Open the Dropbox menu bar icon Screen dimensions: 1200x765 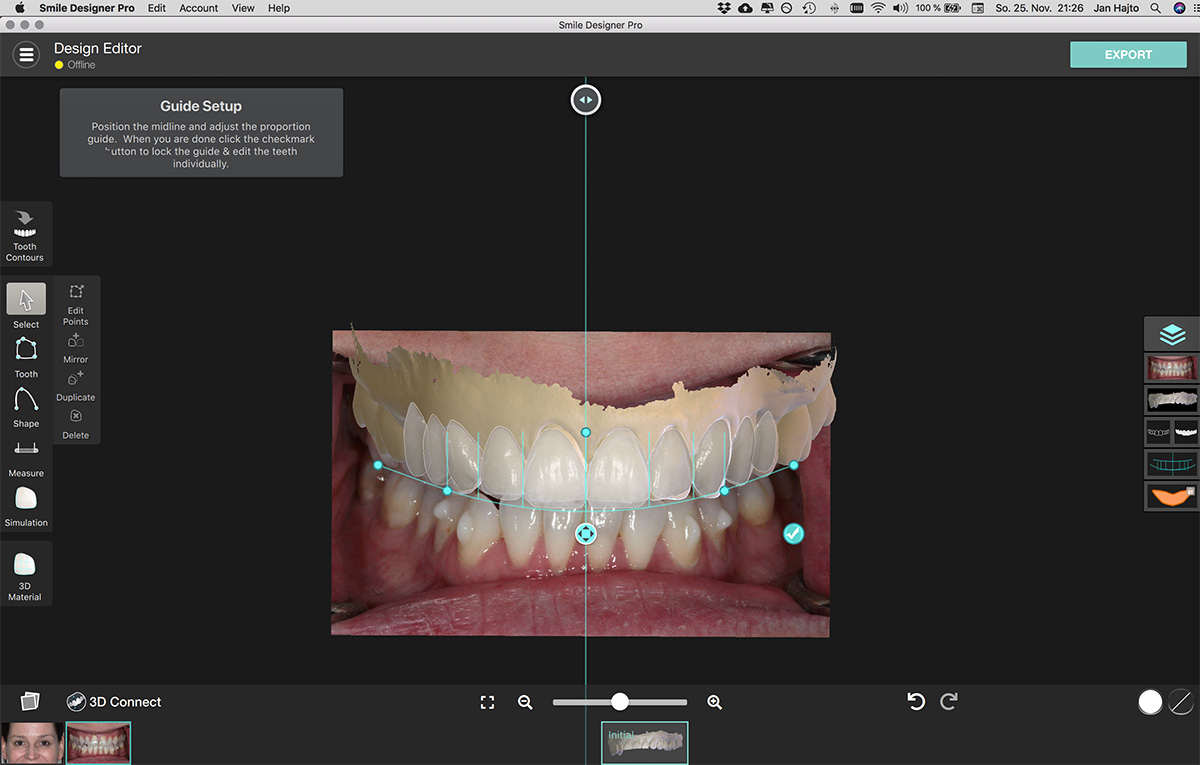725,8
